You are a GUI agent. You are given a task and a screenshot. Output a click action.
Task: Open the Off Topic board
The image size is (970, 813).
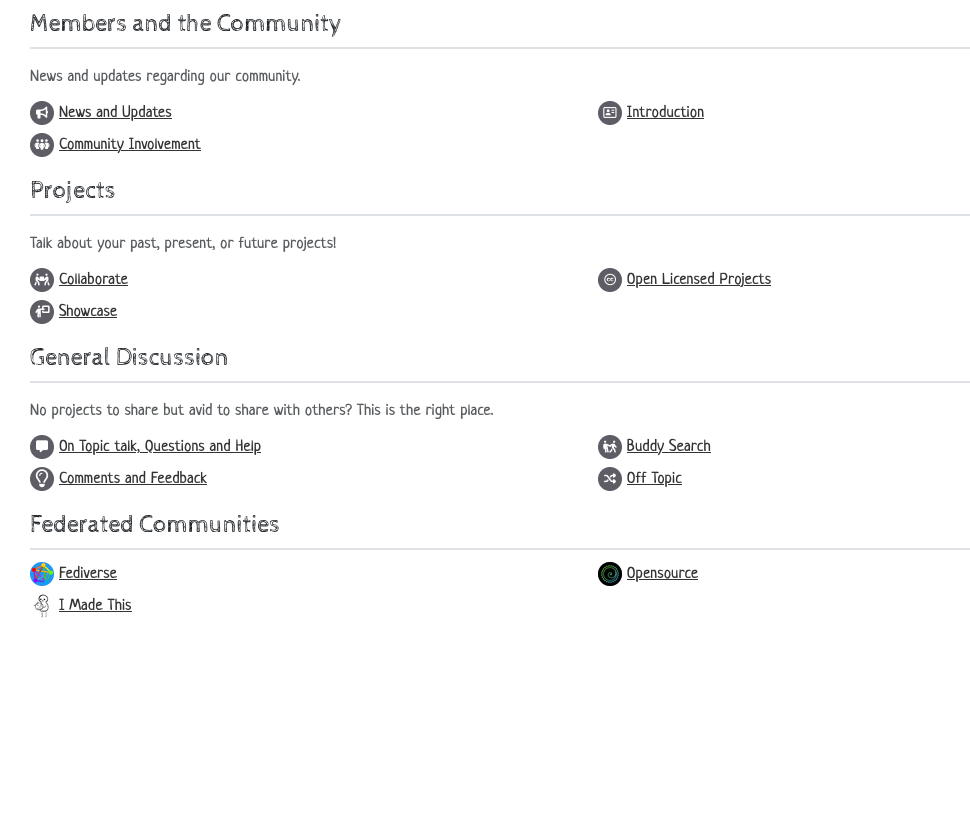[x=654, y=478]
